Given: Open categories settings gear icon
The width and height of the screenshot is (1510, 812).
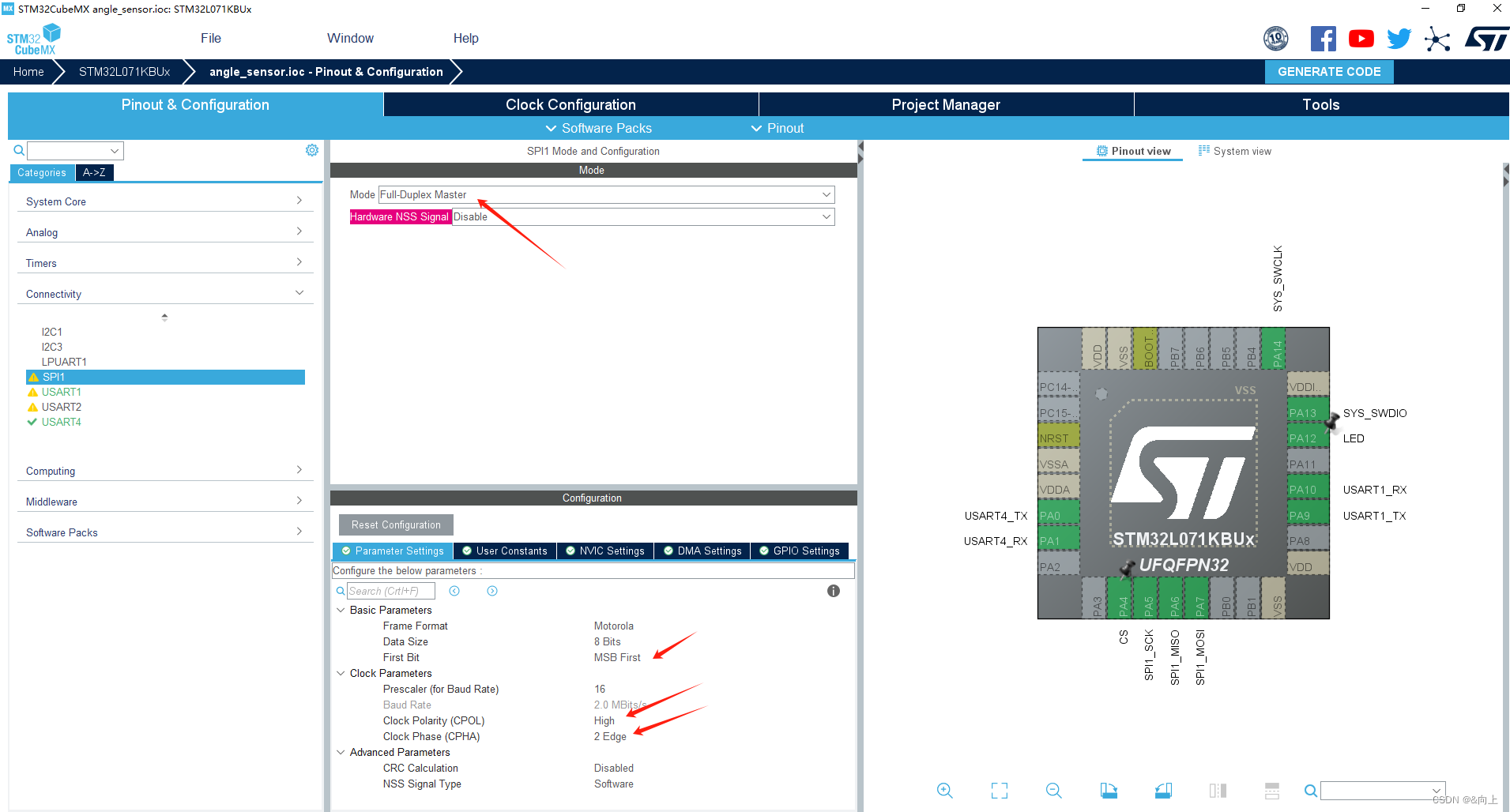Looking at the screenshot, I should 312,150.
